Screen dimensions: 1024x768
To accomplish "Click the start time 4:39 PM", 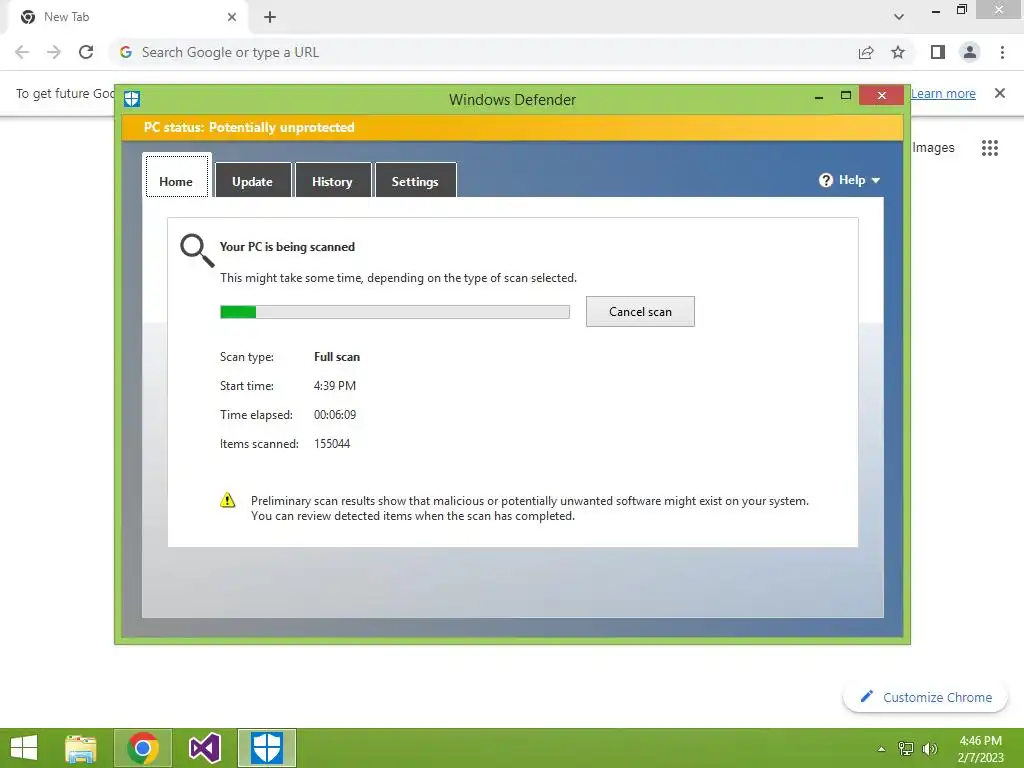I will [335, 386].
